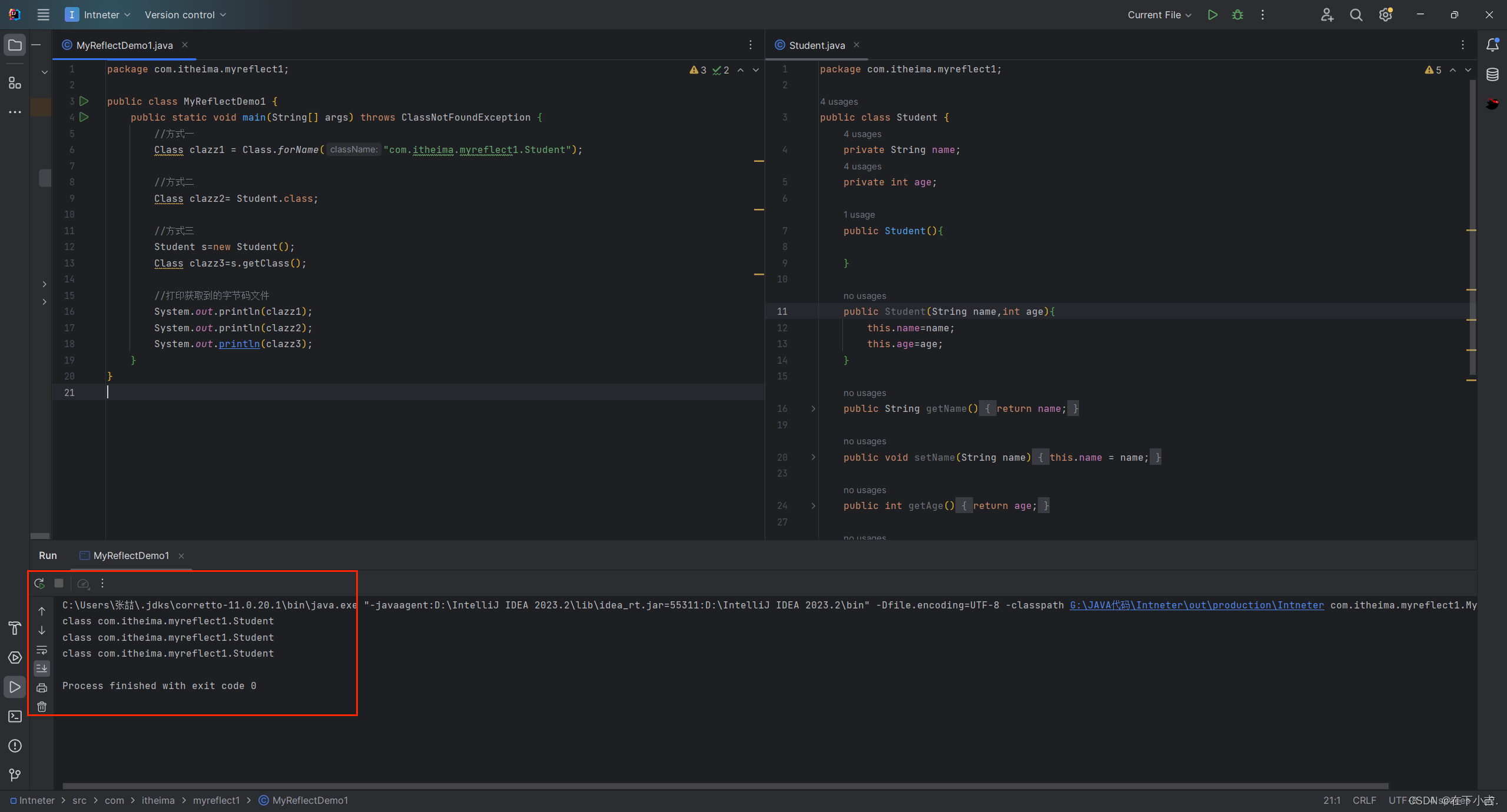Open Current File run configuration dropdown
This screenshot has height=812, width=1507.
tap(1159, 15)
